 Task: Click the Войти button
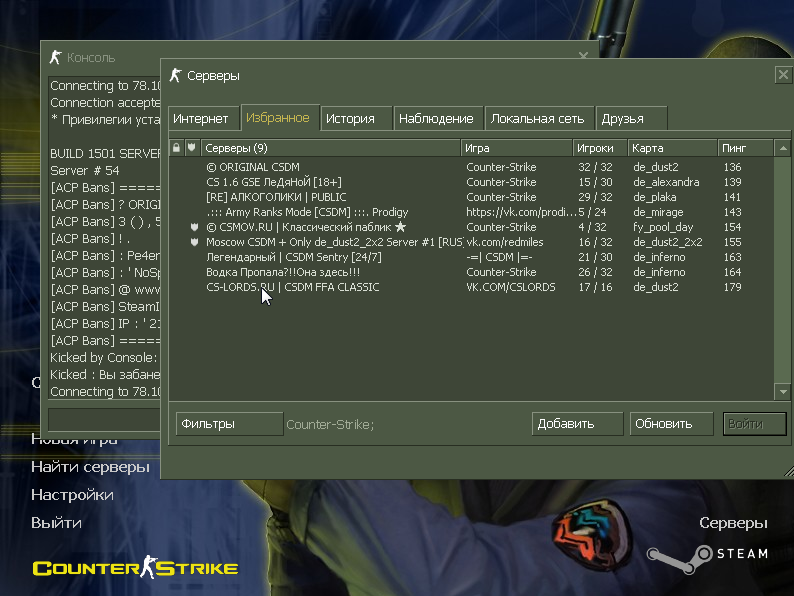(755, 424)
